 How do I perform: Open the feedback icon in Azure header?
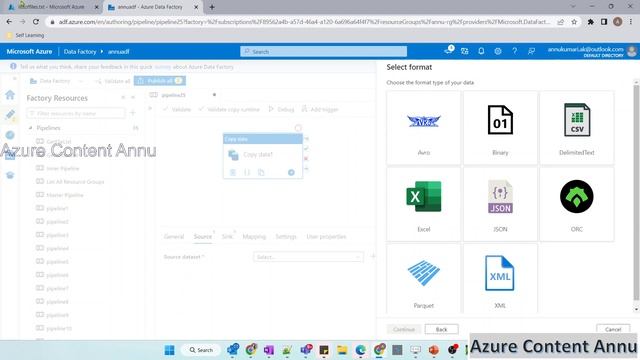pyautogui.click(x=531, y=51)
